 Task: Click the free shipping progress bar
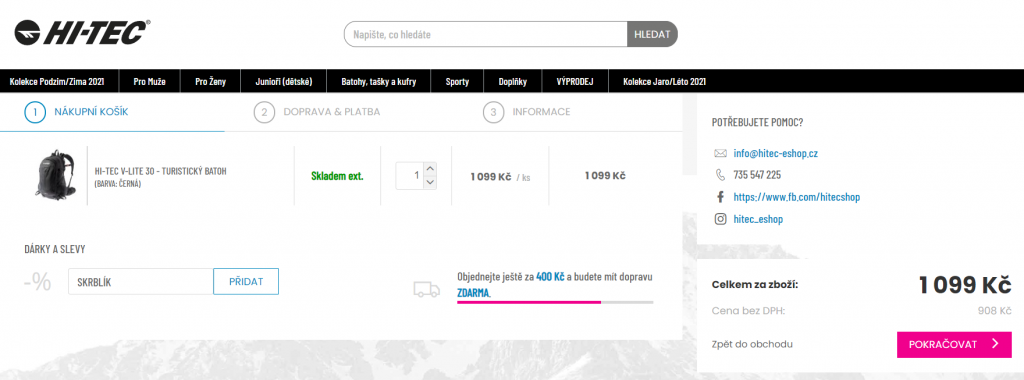tap(555, 302)
